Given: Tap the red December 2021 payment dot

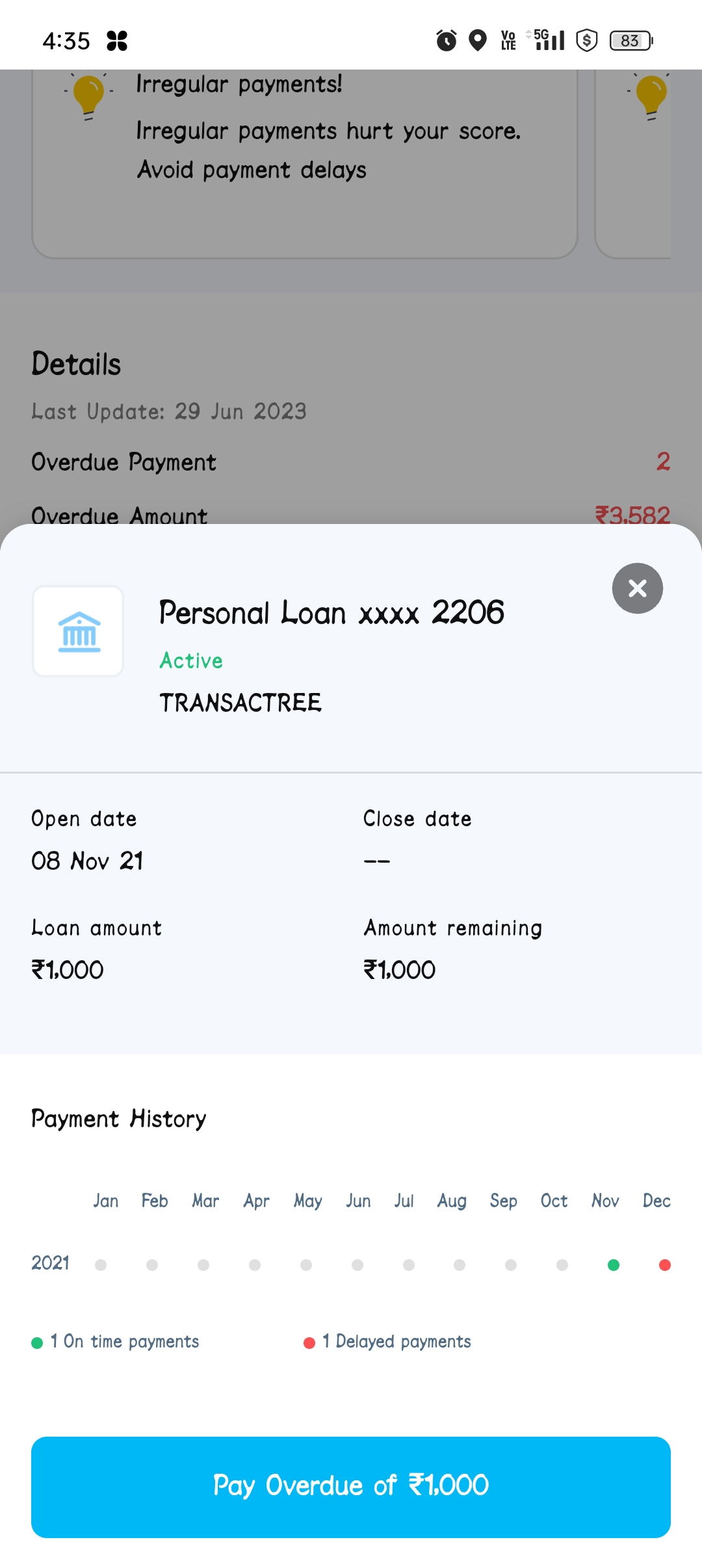Looking at the screenshot, I should pyautogui.click(x=664, y=1264).
